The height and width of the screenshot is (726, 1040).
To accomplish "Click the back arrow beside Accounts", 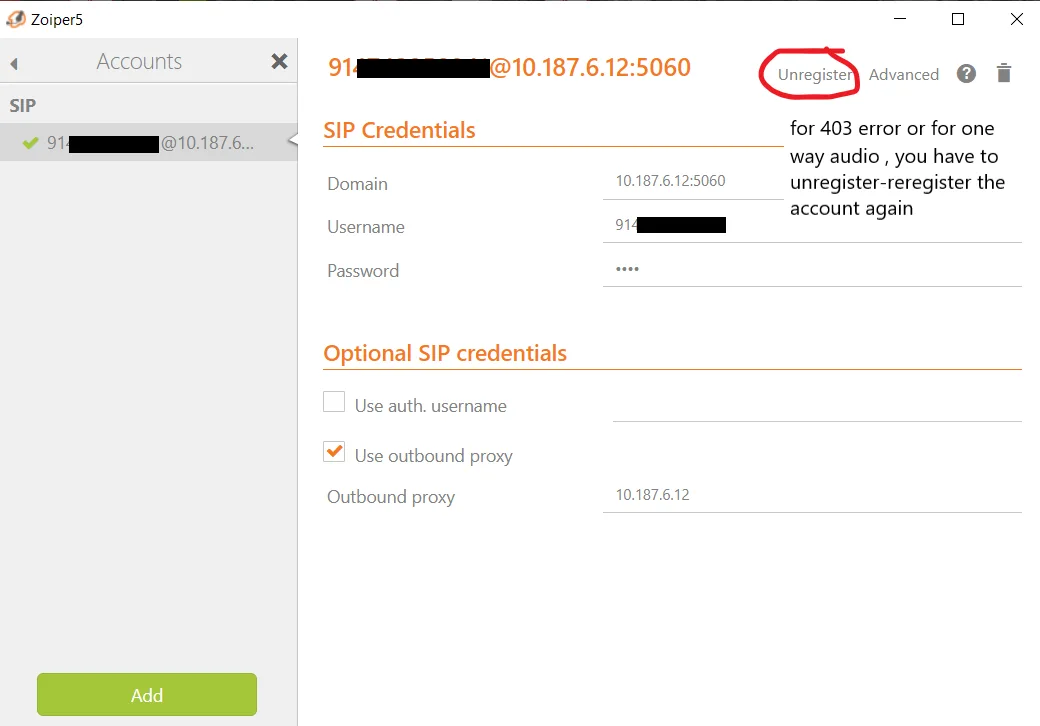I will coord(14,63).
